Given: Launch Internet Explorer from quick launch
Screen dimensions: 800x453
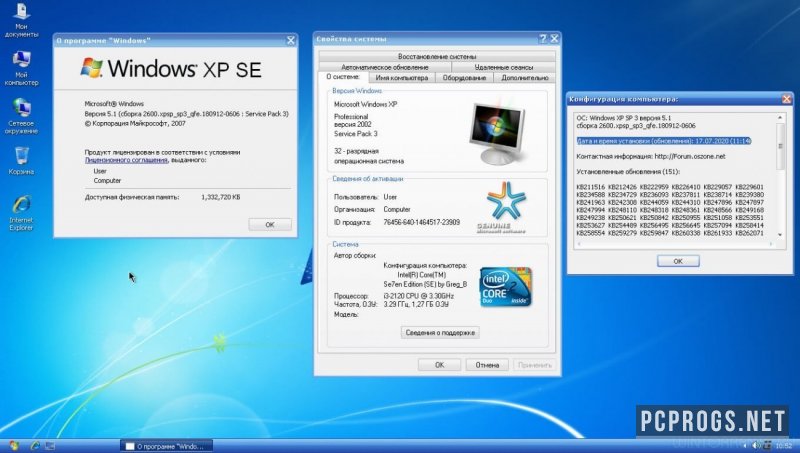Looking at the screenshot, I should 35,445.
